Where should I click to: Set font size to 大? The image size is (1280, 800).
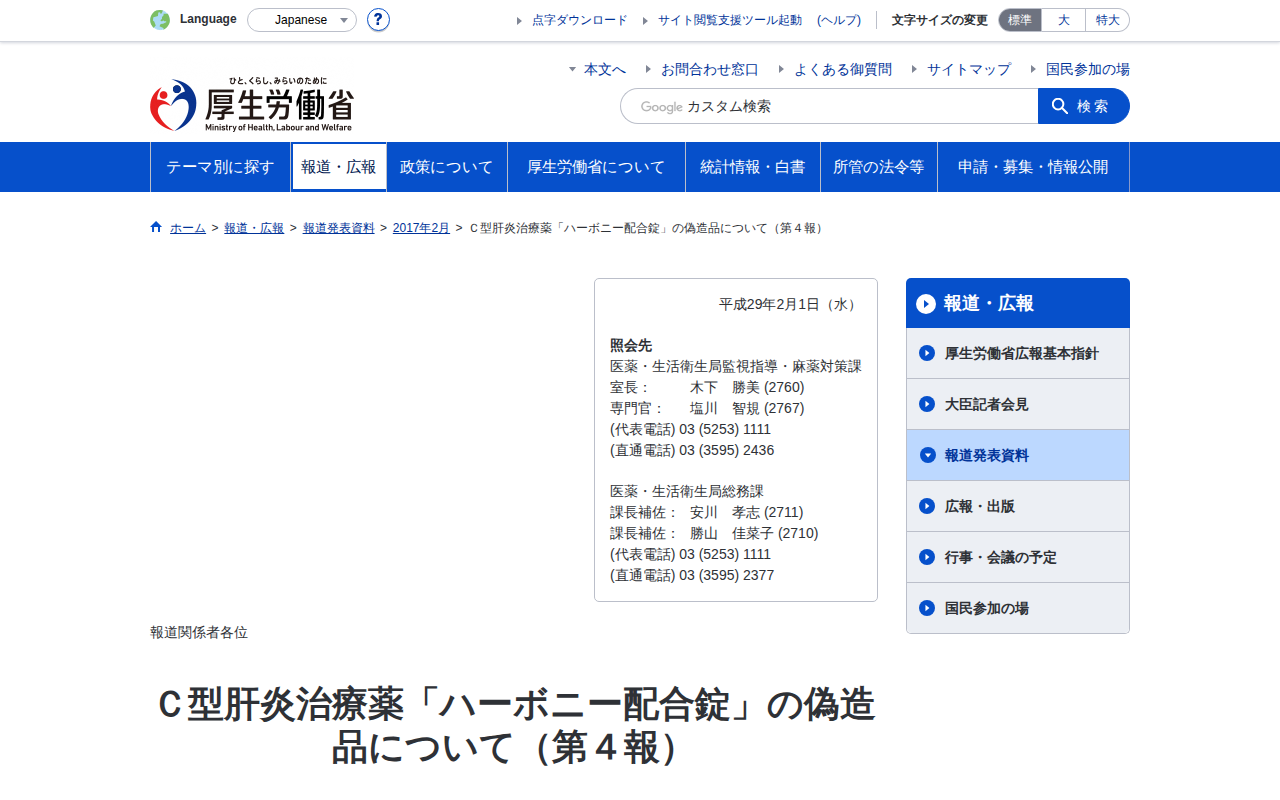[x=1064, y=20]
